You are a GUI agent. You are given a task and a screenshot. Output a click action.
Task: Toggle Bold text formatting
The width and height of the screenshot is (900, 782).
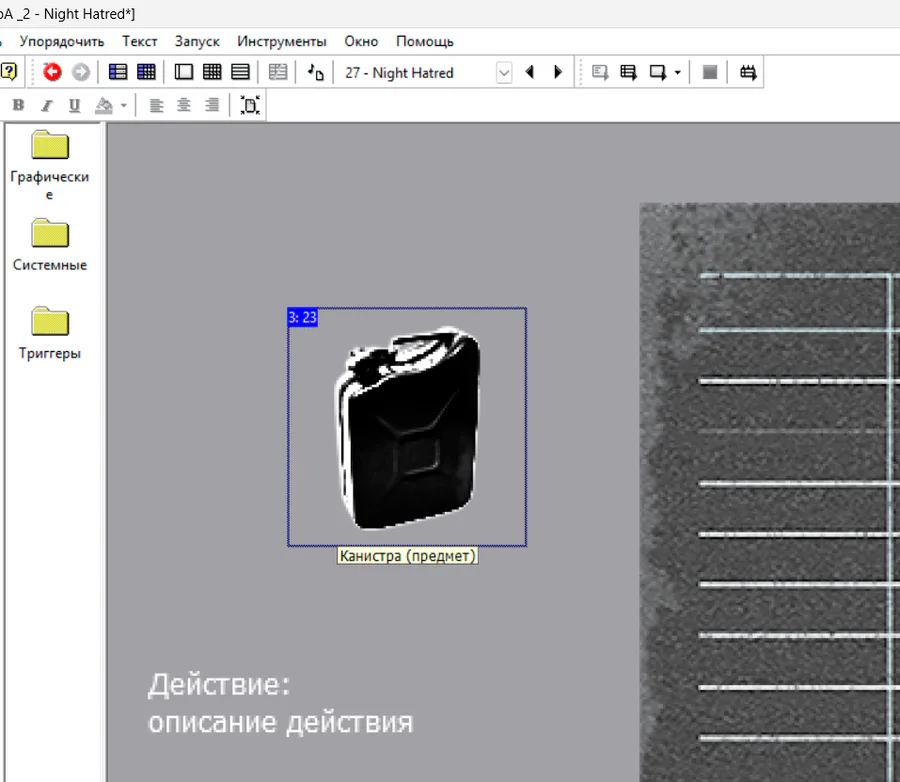(x=18, y=105)
